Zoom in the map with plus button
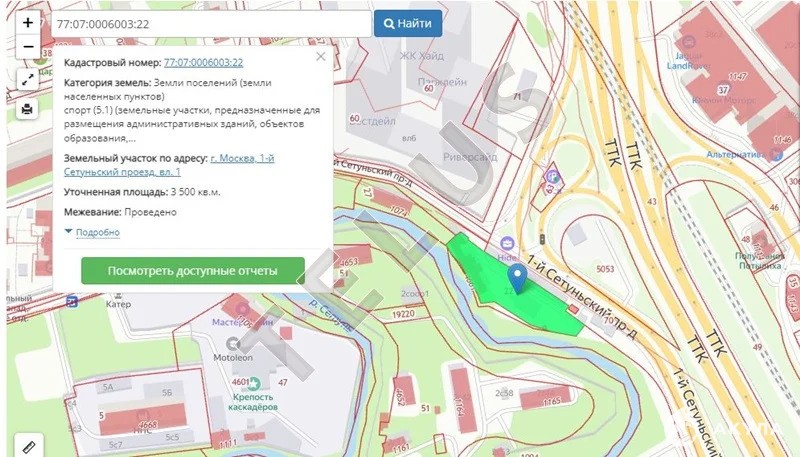 tap(28, 22)
